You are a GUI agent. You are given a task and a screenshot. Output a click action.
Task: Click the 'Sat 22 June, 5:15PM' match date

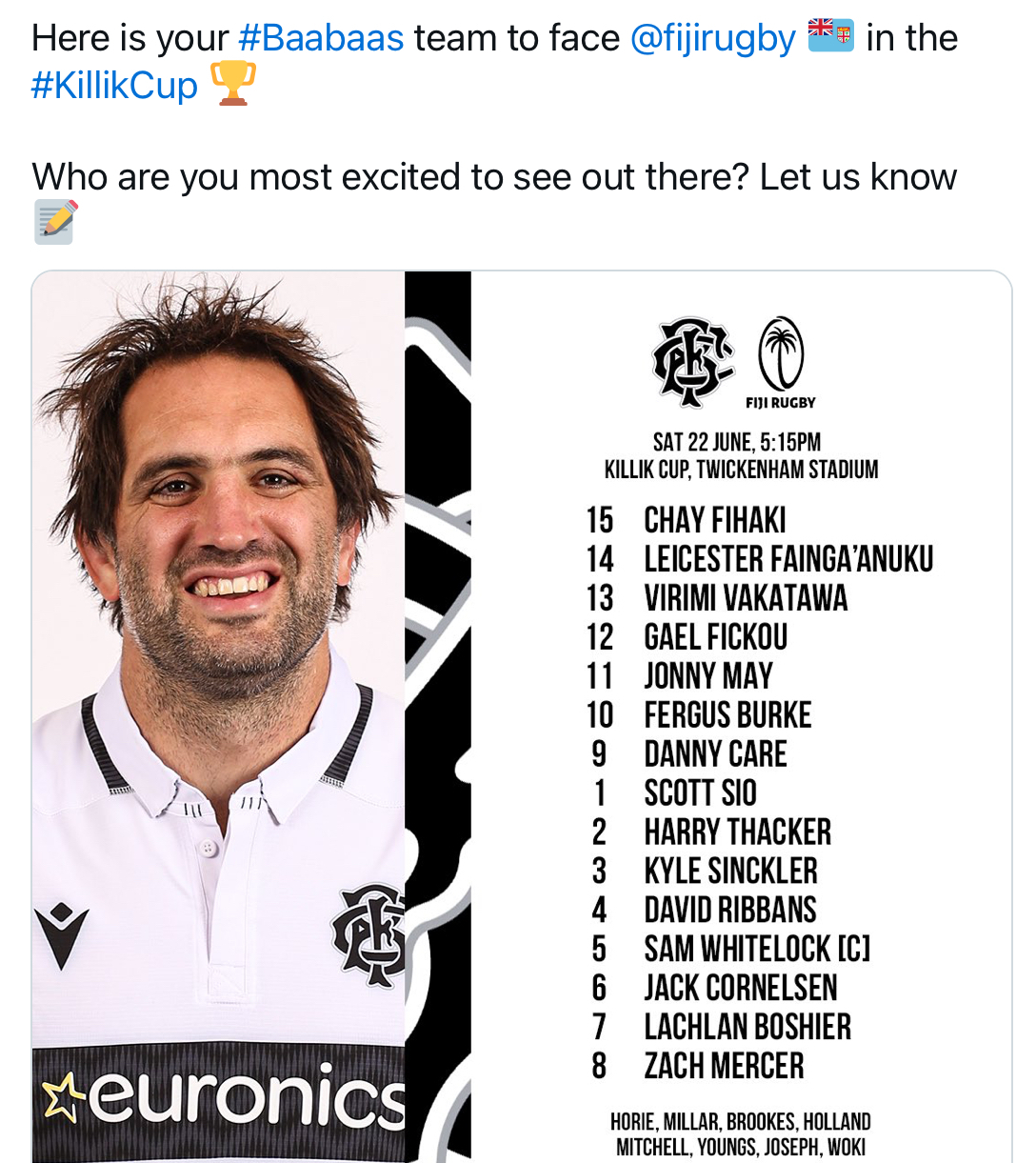point(736,442)
